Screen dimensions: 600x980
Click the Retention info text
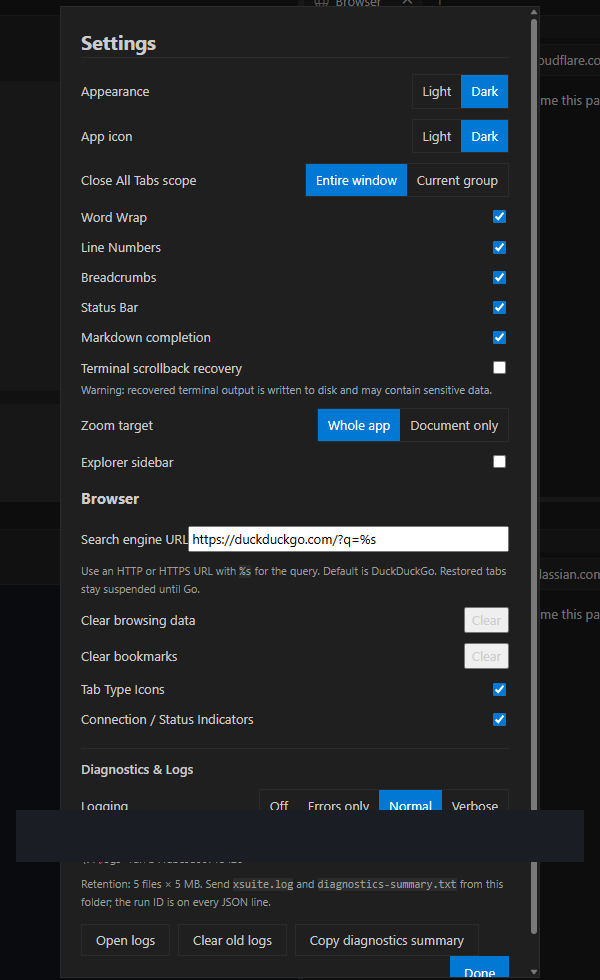click(x=292, y=893)
